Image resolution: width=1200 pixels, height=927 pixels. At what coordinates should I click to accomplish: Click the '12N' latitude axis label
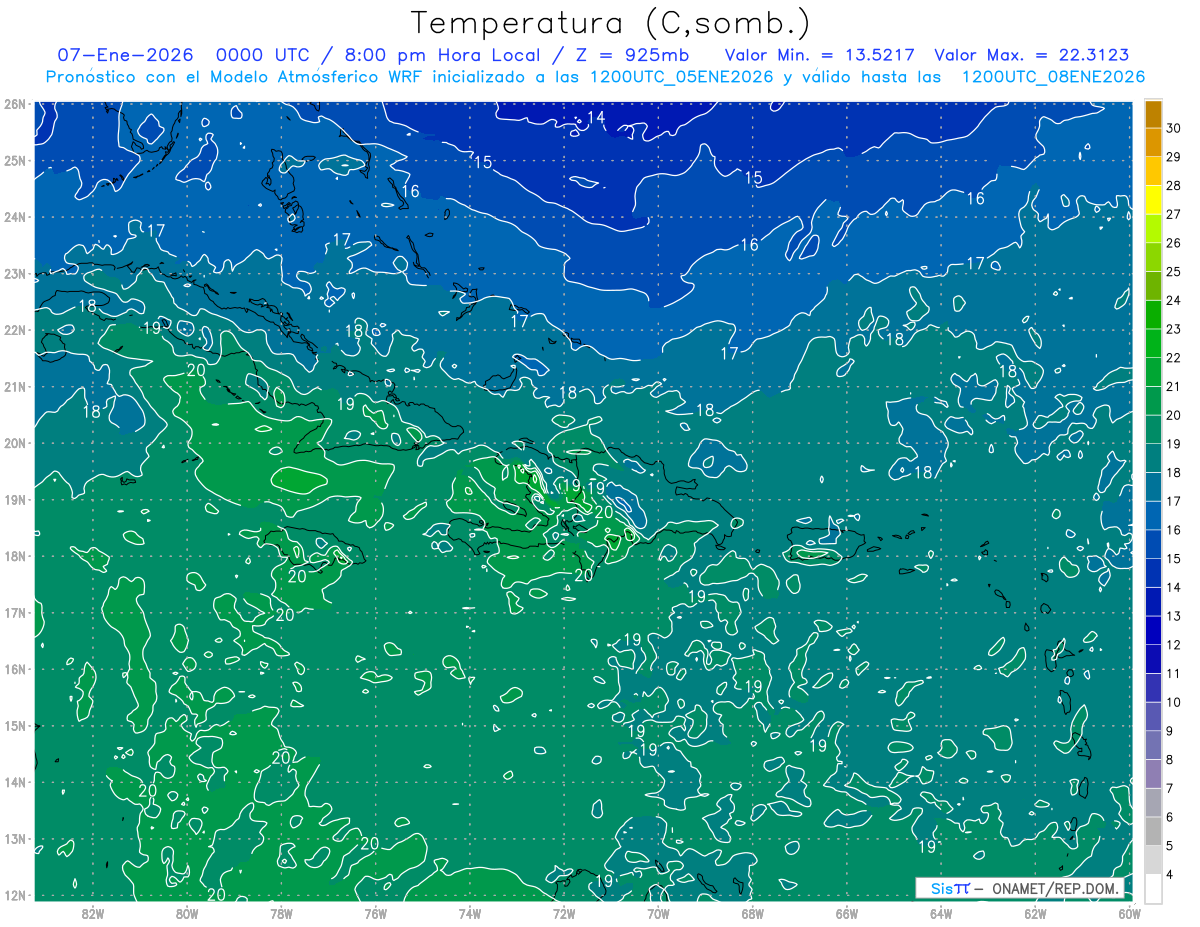tap(14, 895)
